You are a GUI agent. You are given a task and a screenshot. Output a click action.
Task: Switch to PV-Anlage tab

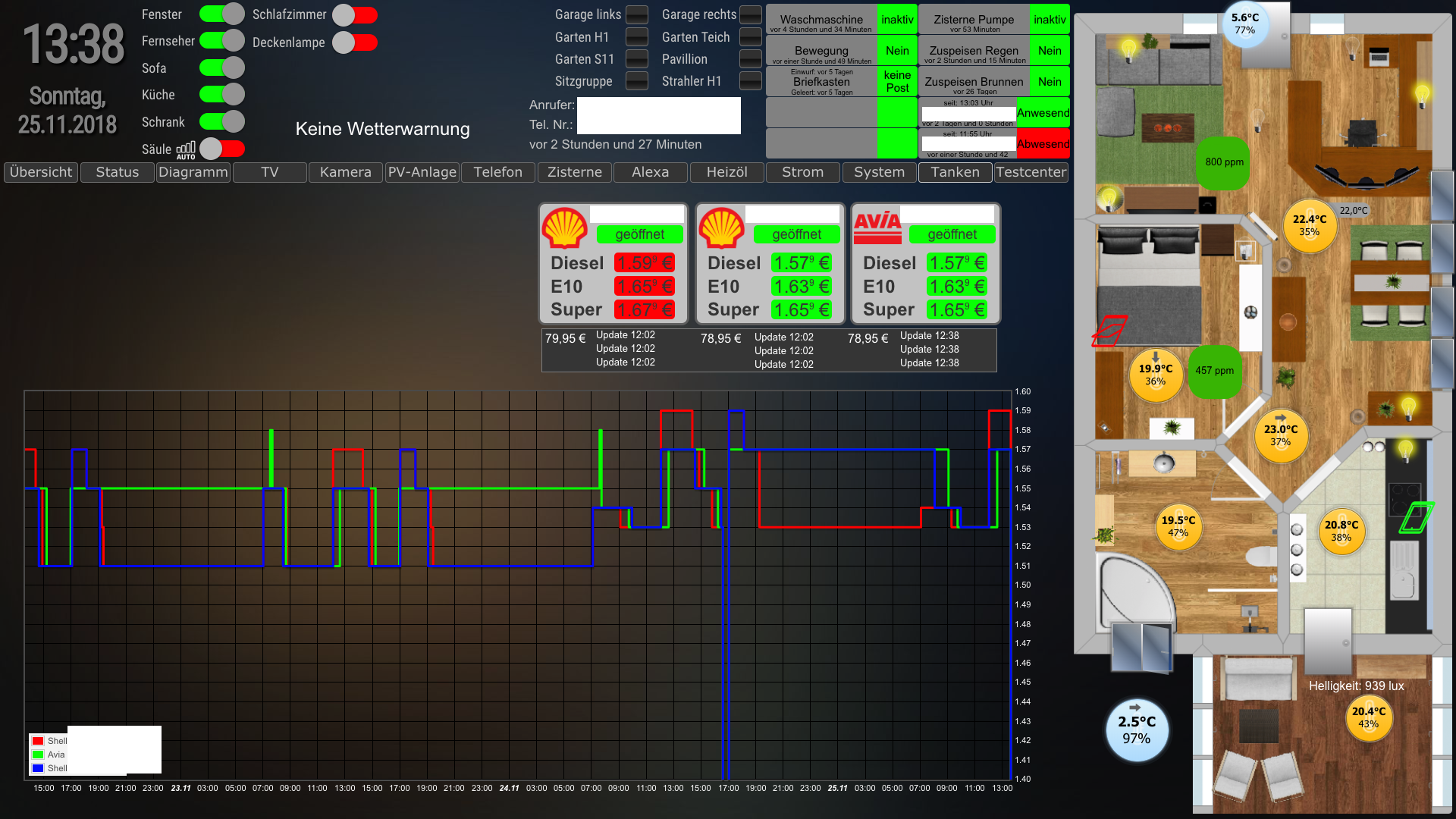422,172
